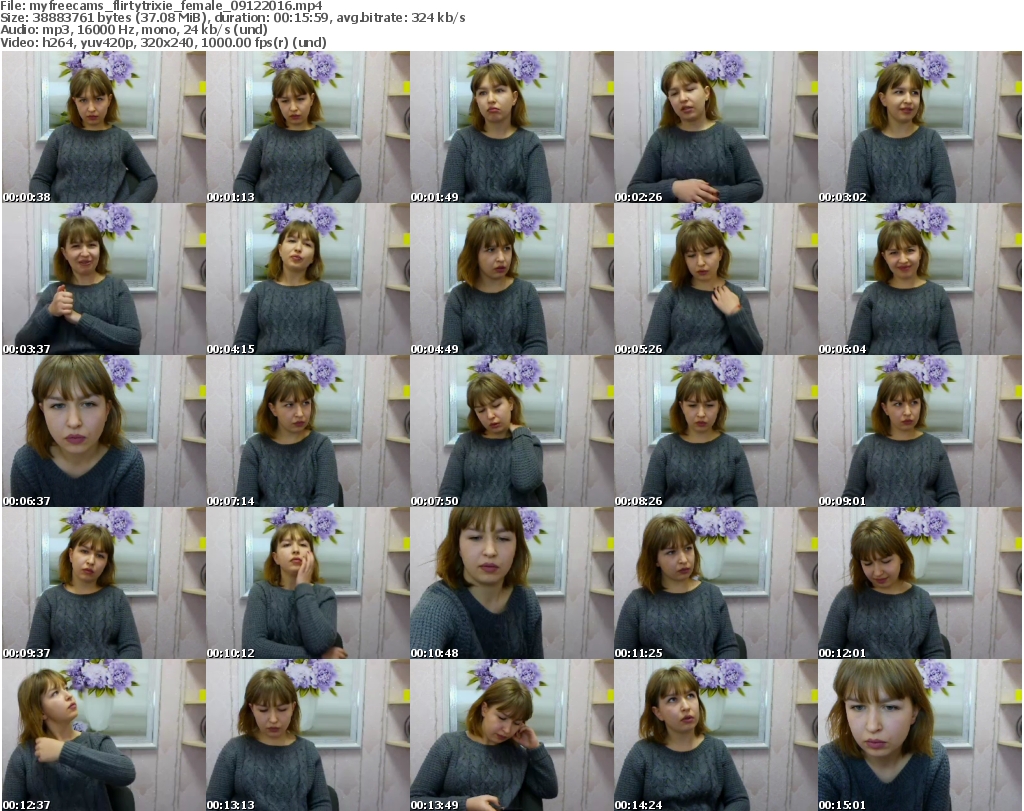Screen dimensions: 1024x811
Task: Select the thumbnail stamped 00:01:13
Action: coord(308,127)
